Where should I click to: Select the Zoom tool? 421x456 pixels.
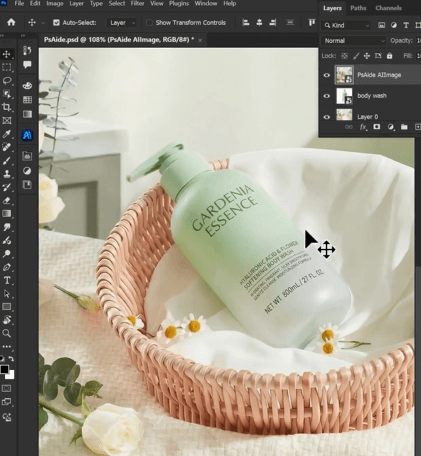7,333
